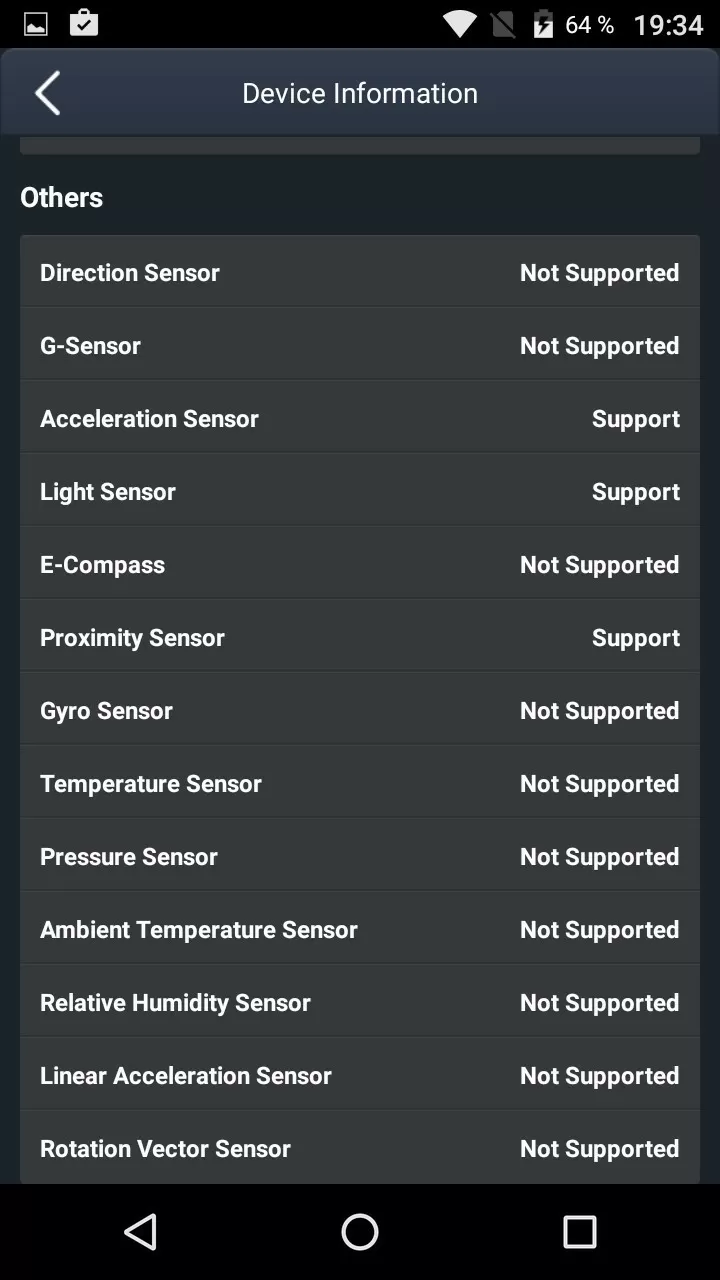Select the G-Sensor row

point(360,346)
